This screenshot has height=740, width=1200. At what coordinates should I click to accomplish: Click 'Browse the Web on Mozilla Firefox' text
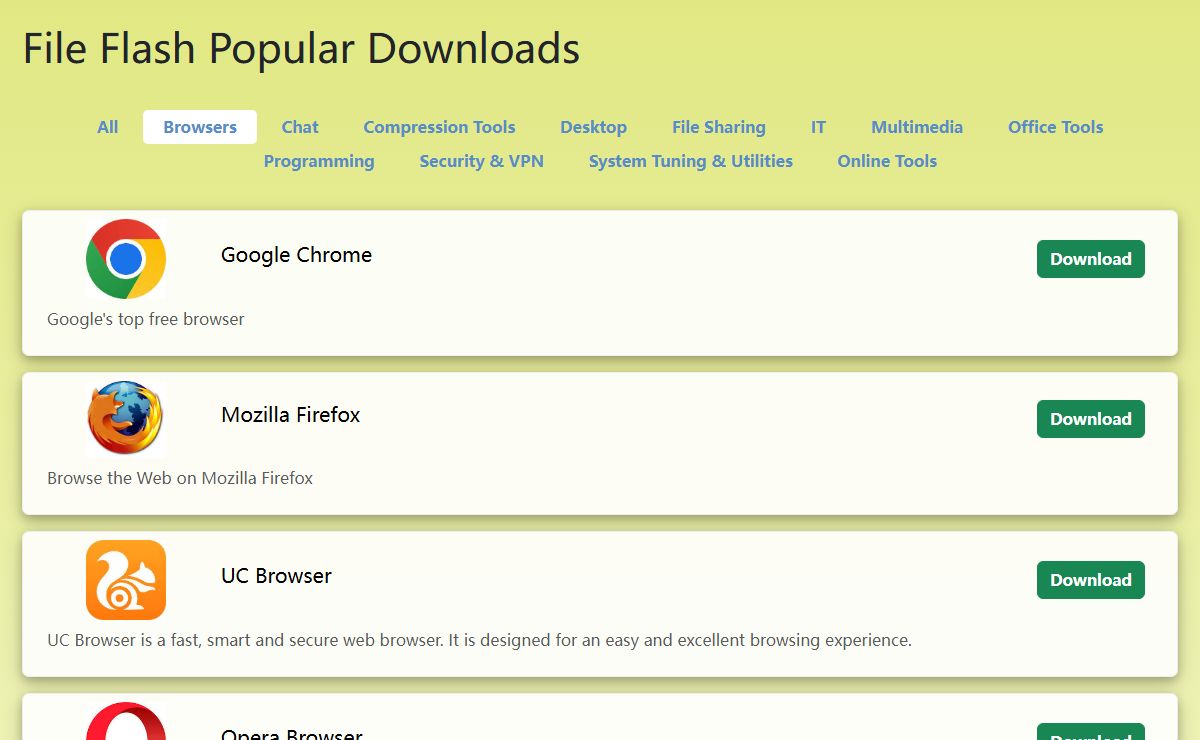tap(180, 478)
